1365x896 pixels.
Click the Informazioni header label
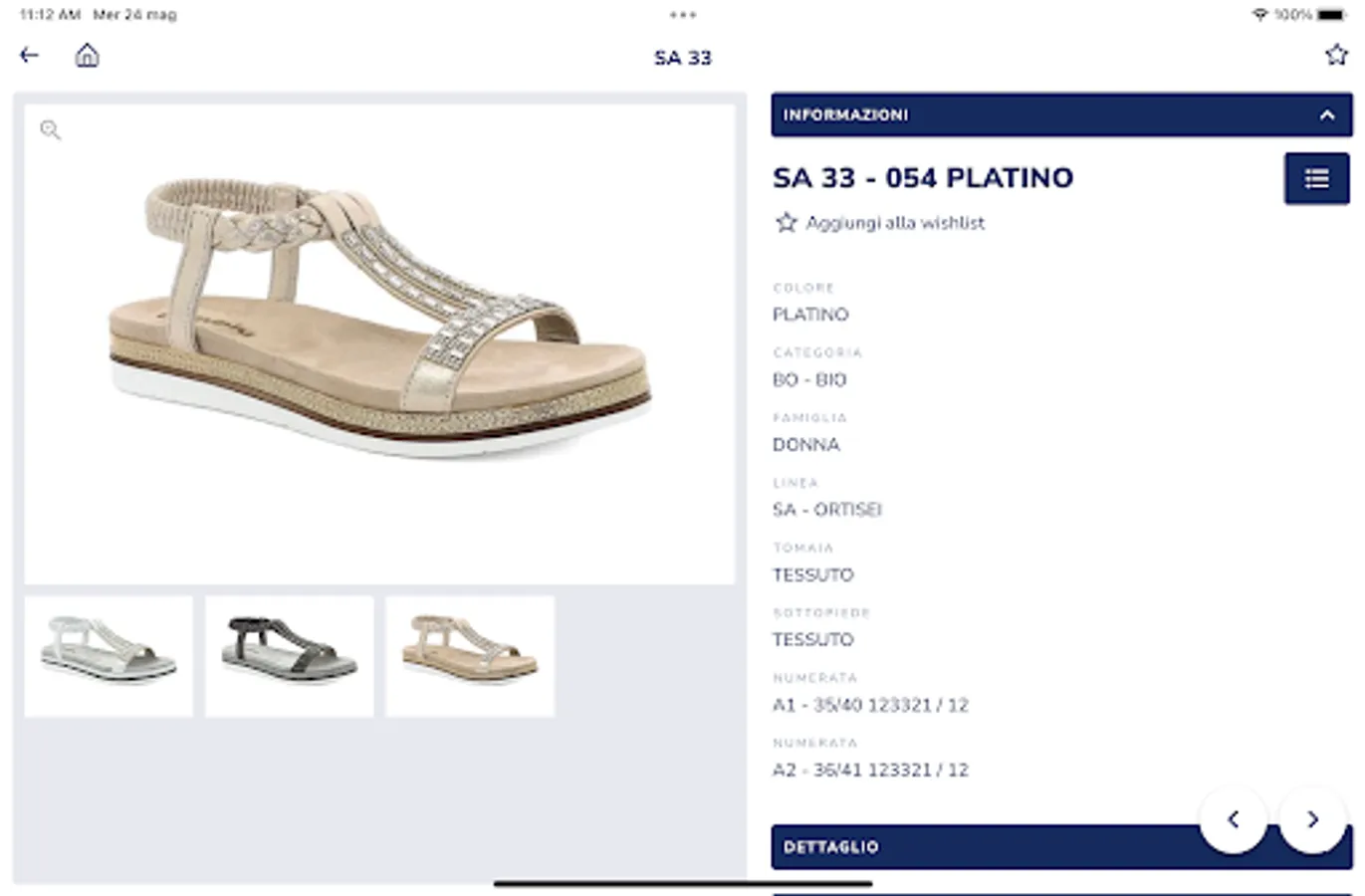click(x=845, y=115)
